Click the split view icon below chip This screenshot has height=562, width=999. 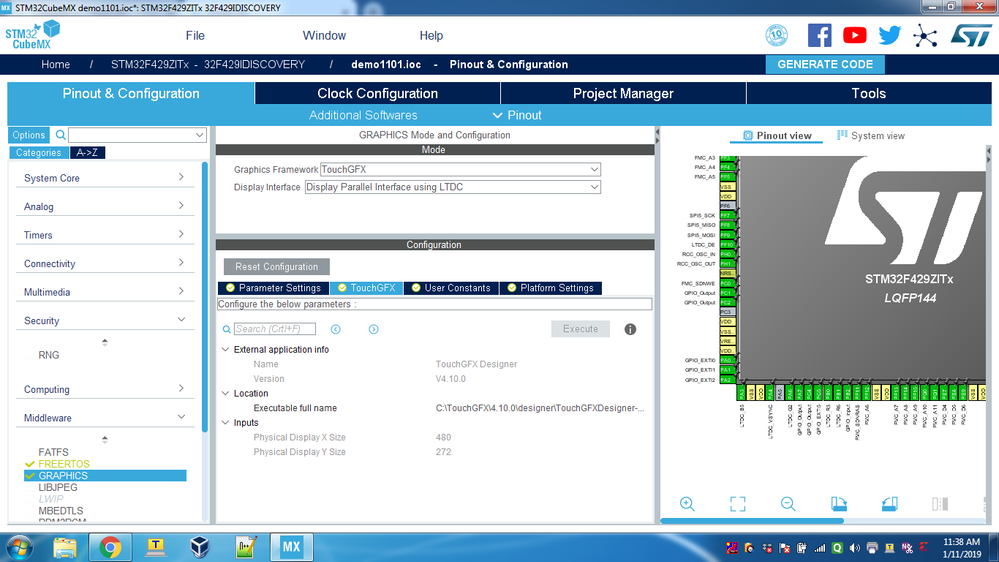tap(940, 504)
